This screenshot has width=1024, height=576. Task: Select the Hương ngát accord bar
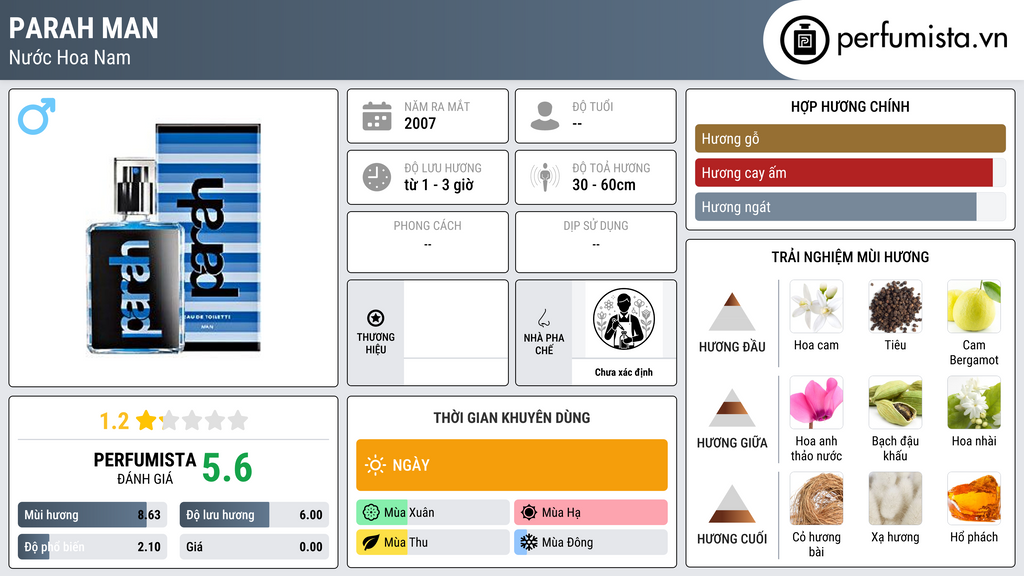[850, 206]
